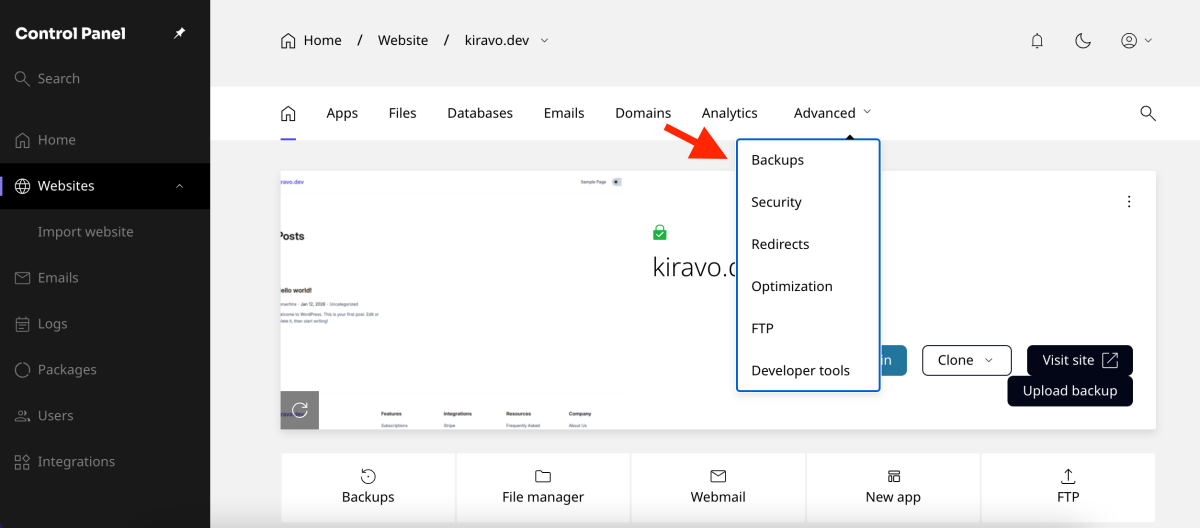The height and width of the screenshot is (528, 1200).
Task: Open the user account menu
Action: pyautogui.click(x=1136, y=41)
